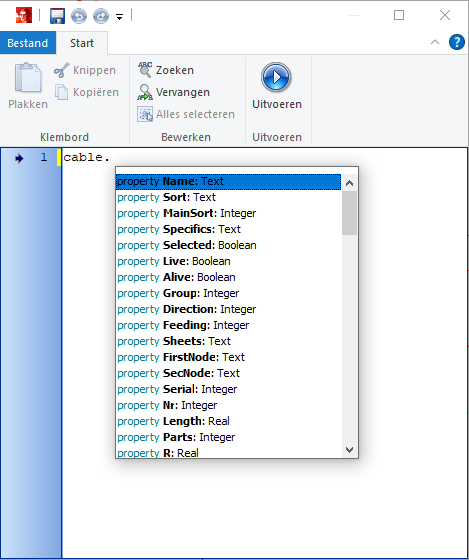
Task: Select 'property MainSort: Integer' suggestion
Action: point(228,214)
